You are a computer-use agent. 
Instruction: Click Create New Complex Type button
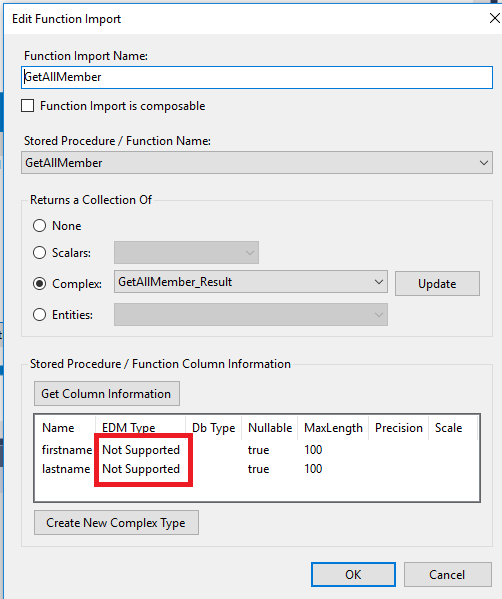click(x=116, y=522)
